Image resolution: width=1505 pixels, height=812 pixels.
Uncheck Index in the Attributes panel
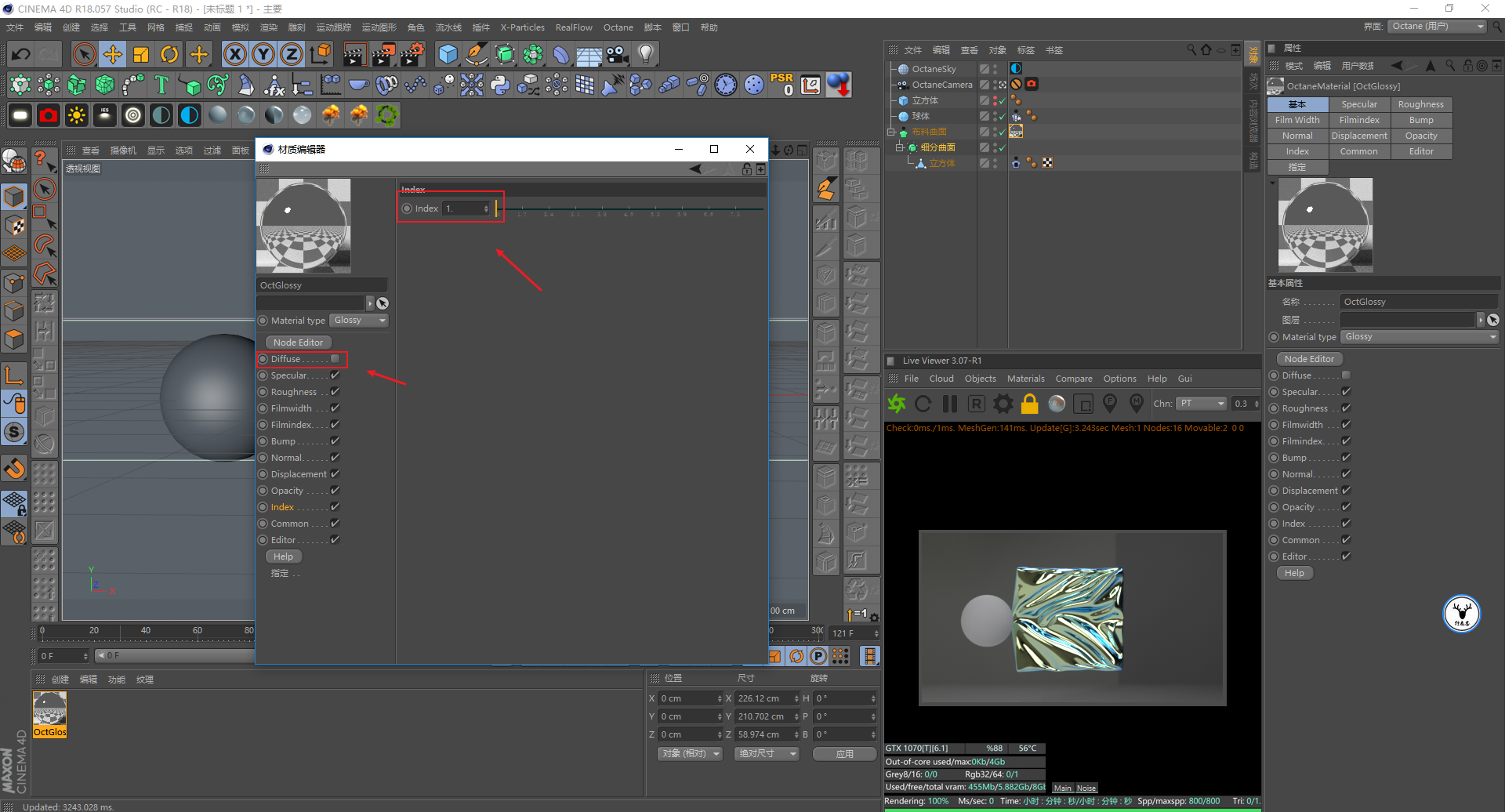(1347, 524)
